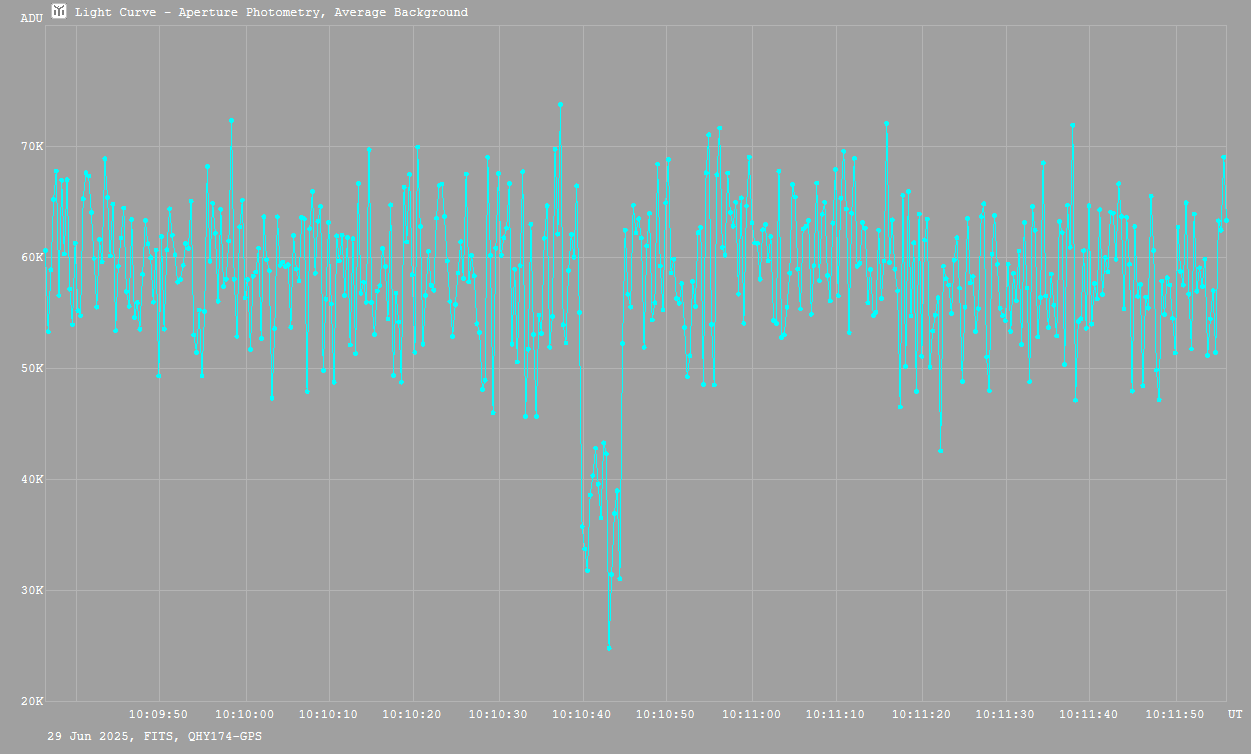Click the Light Curve window title text
The image size is (1251, 754).
271,12
